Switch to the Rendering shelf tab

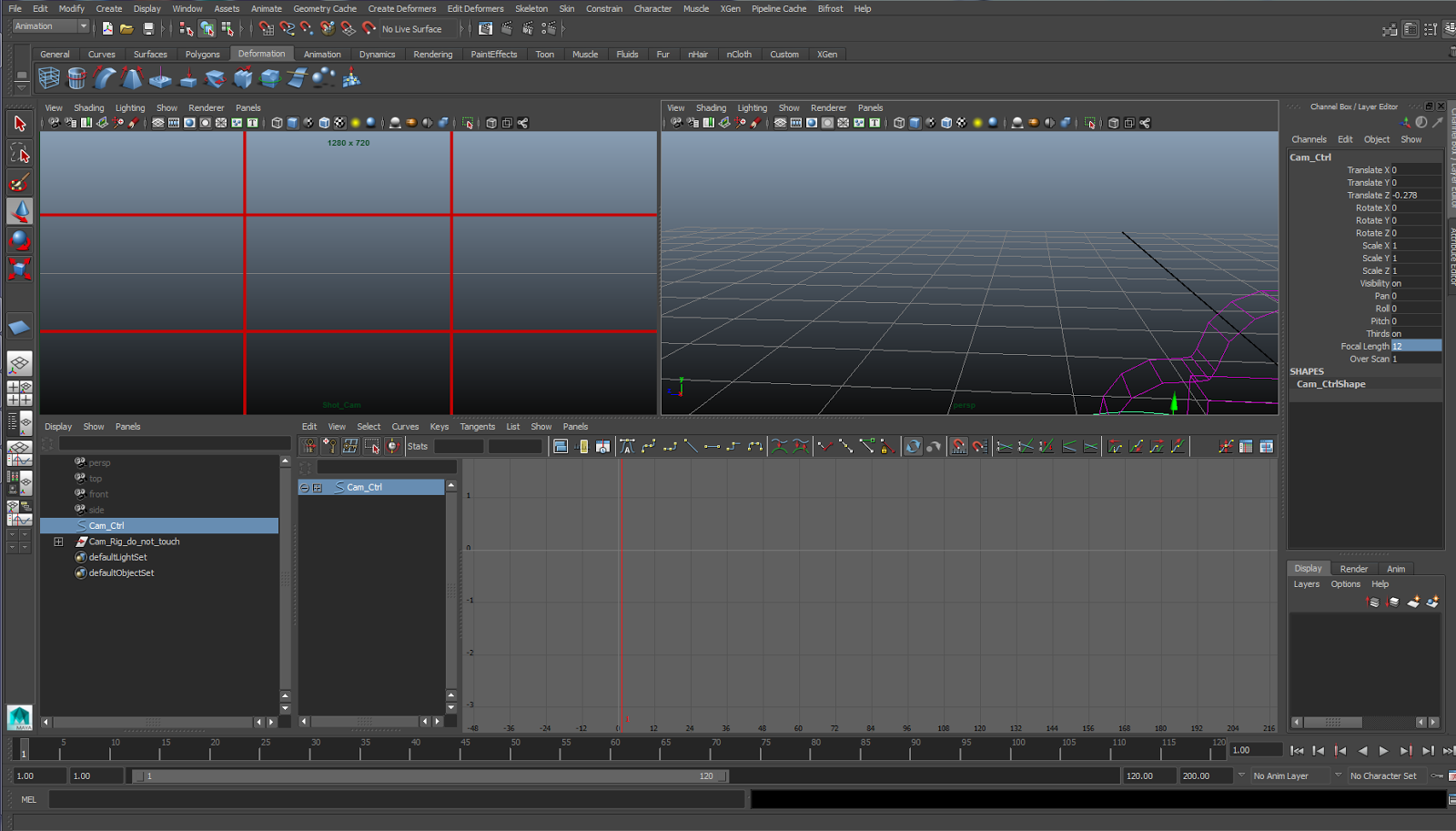[433, 55]
